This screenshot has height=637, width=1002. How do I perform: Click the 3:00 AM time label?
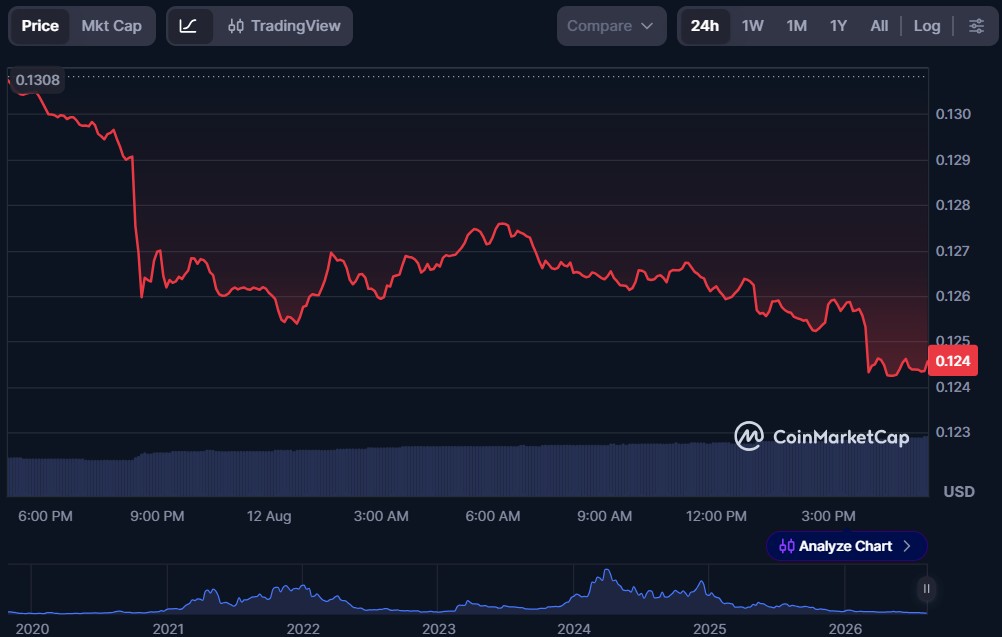click(x=381, y=516)
